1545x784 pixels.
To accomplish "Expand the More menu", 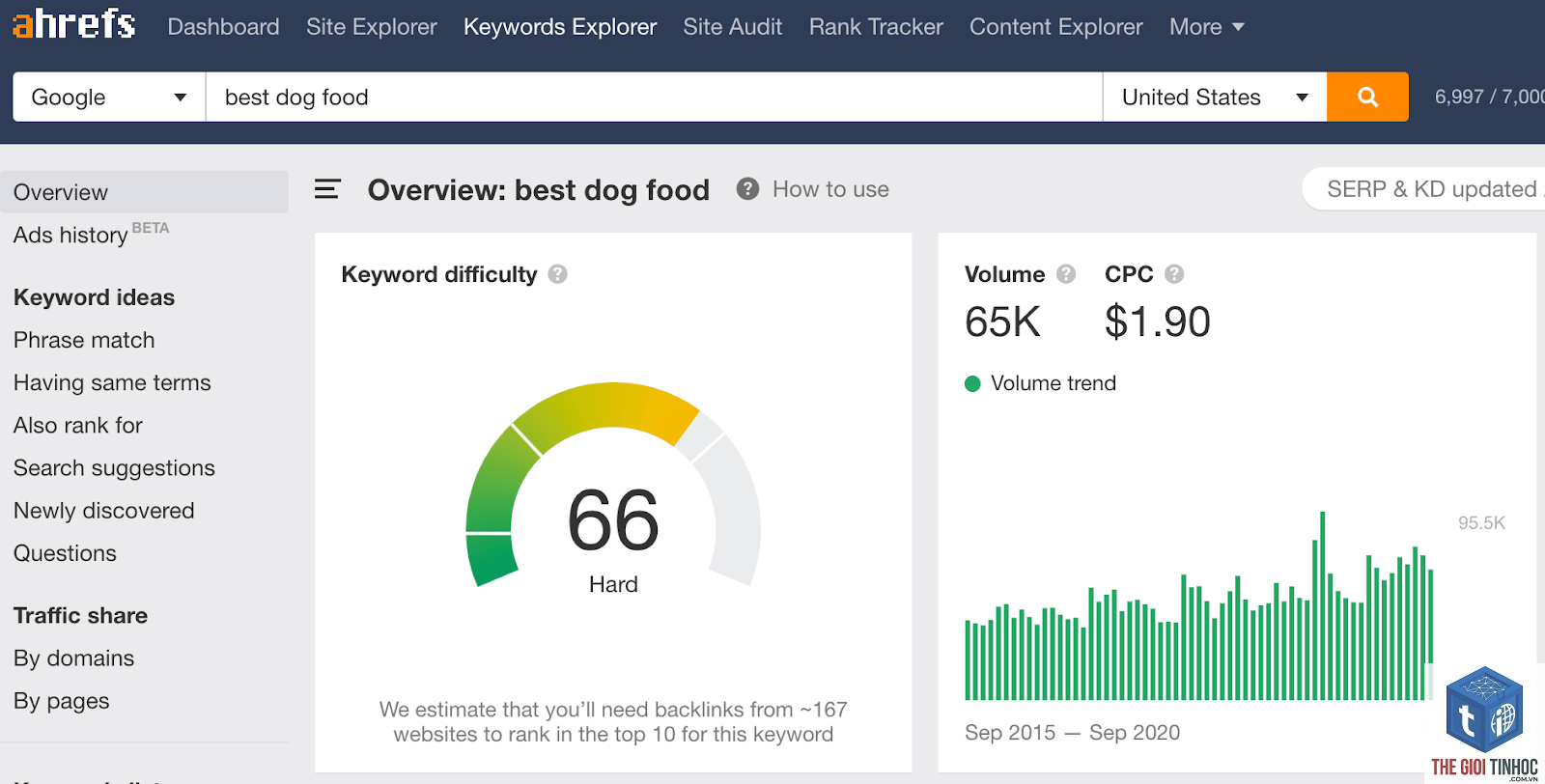I will coord(1206,27).
